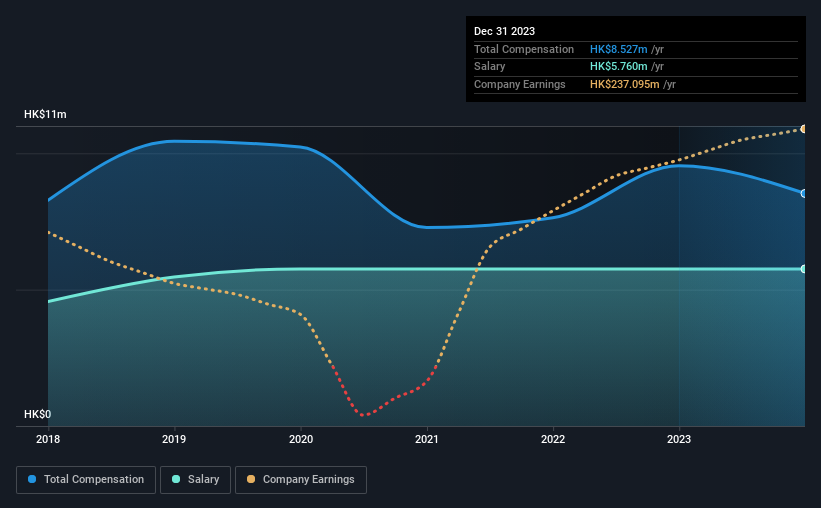821x508 pixels.
Task: Click the orange Company Earnings legend dot
Action: (251, 479)
